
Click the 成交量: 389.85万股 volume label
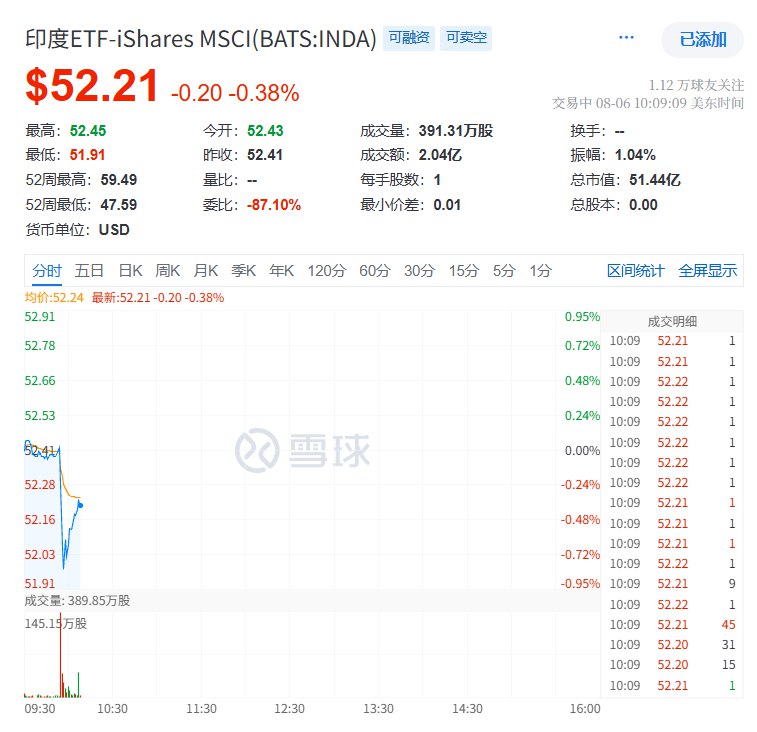[x=77, y=601]
